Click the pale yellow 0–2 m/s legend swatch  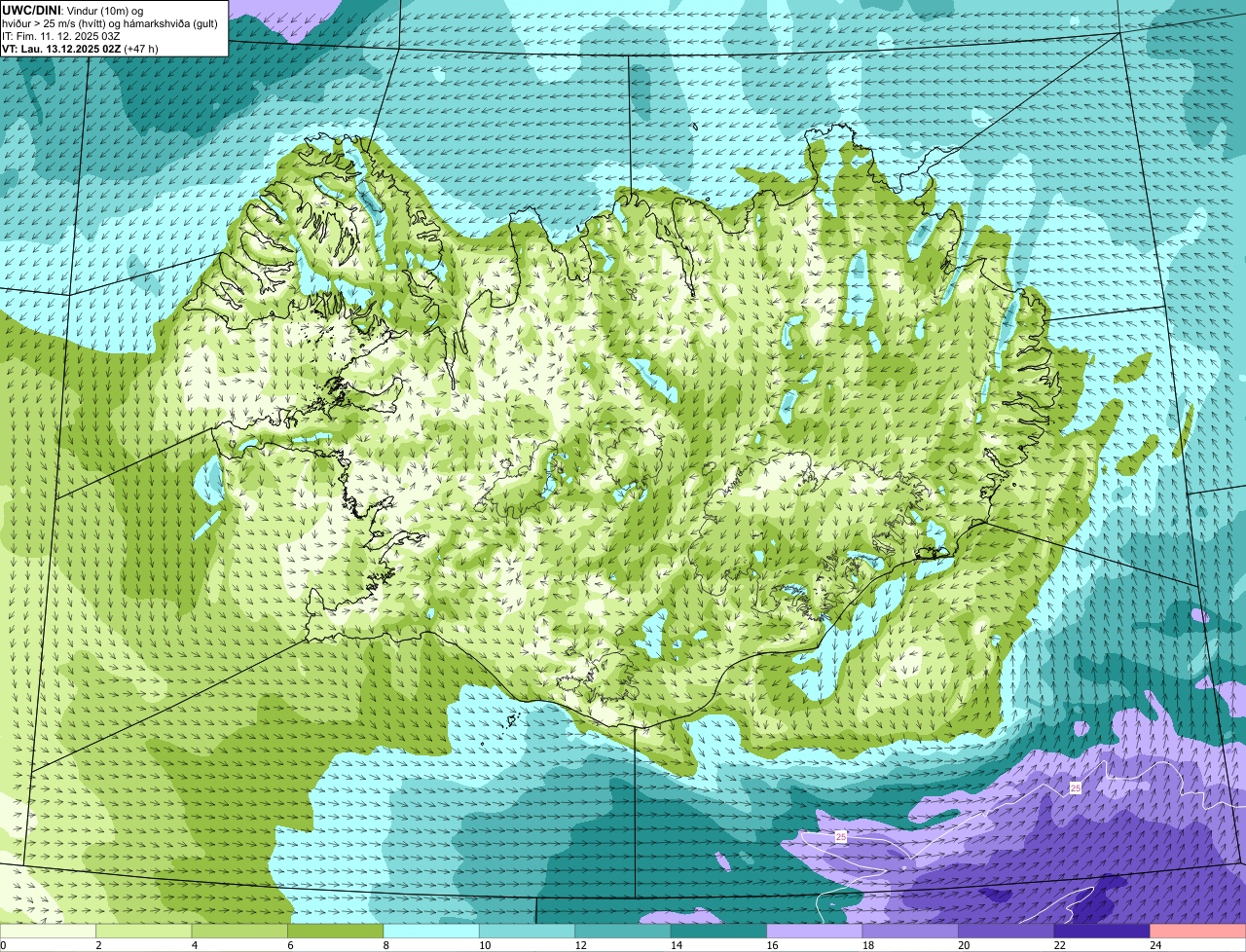tap(48, 931)
